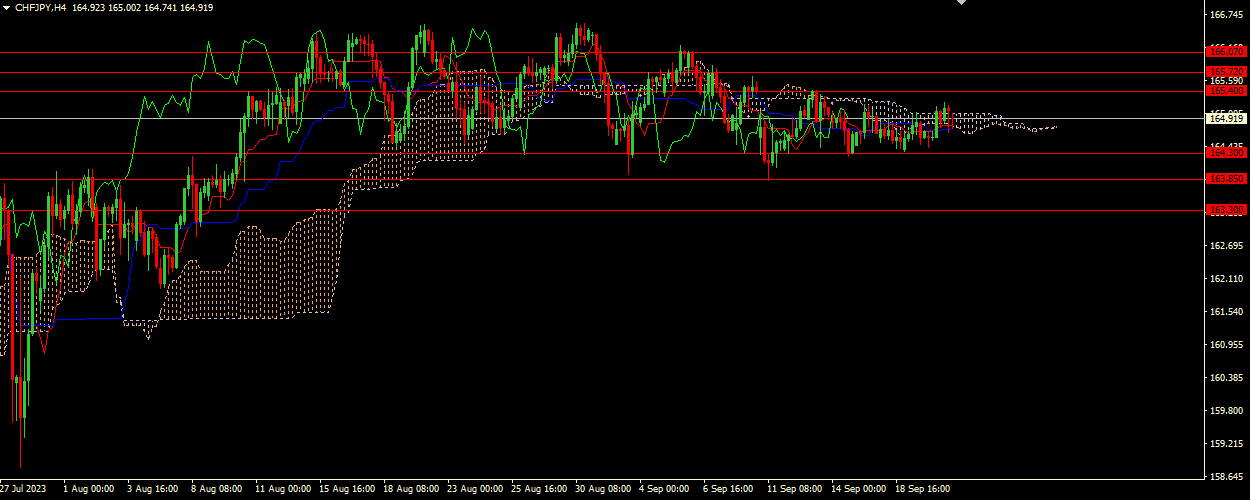Click the CHFJPY,H4 symbol label
This screenshot has height=500, width=1250.
40,7
